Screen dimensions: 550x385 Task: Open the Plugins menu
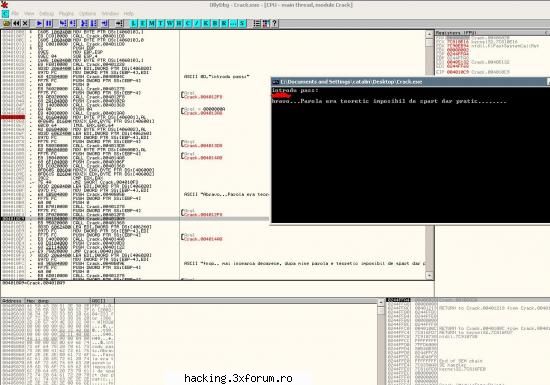66,13
